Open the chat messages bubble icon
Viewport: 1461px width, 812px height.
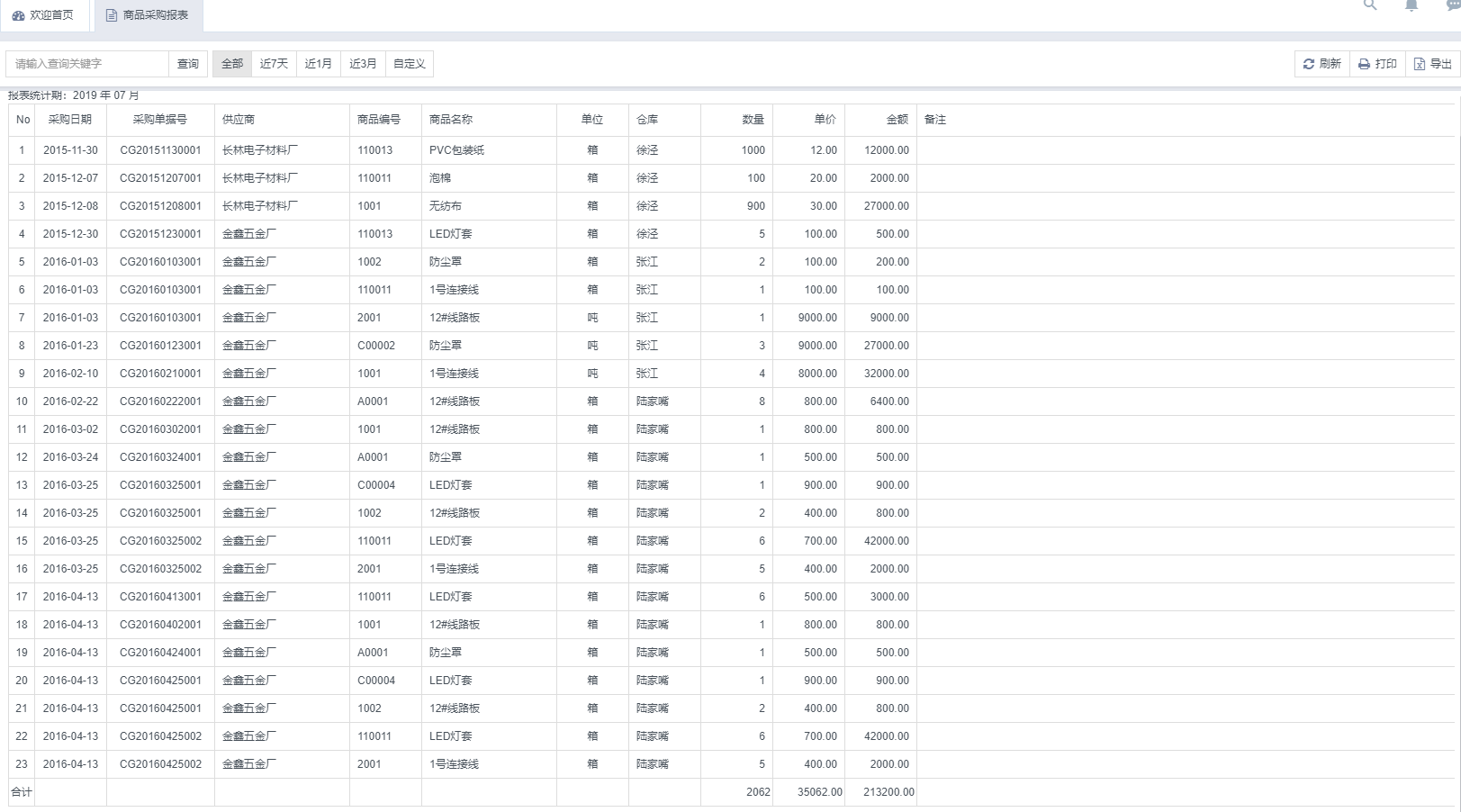(x=1452, y=5)
